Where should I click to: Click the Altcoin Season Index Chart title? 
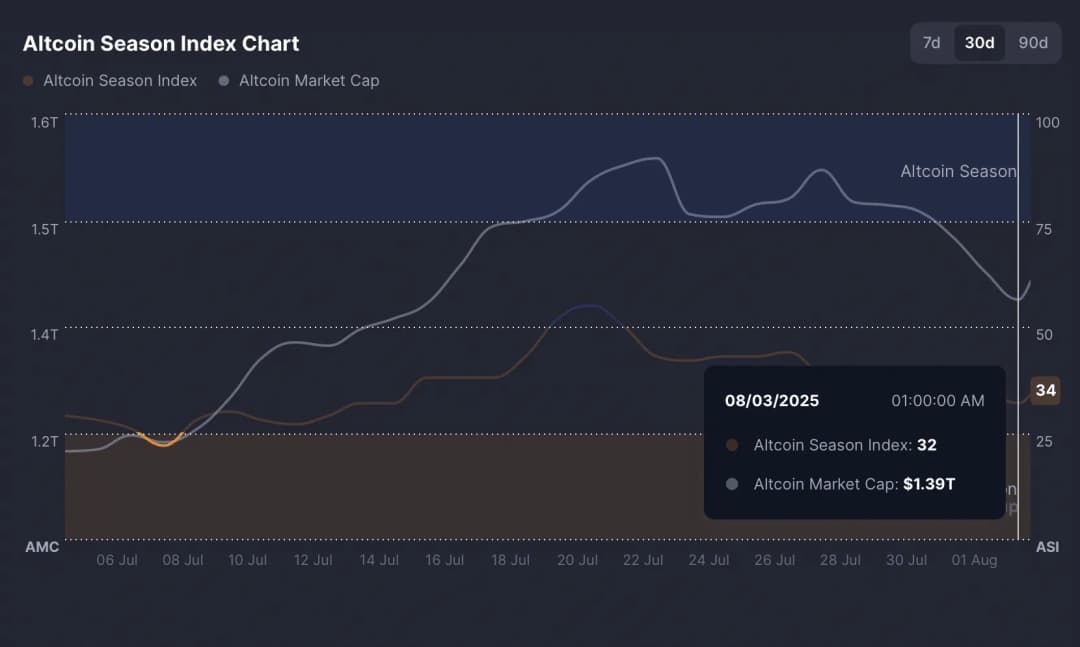[x=161, y=44]
